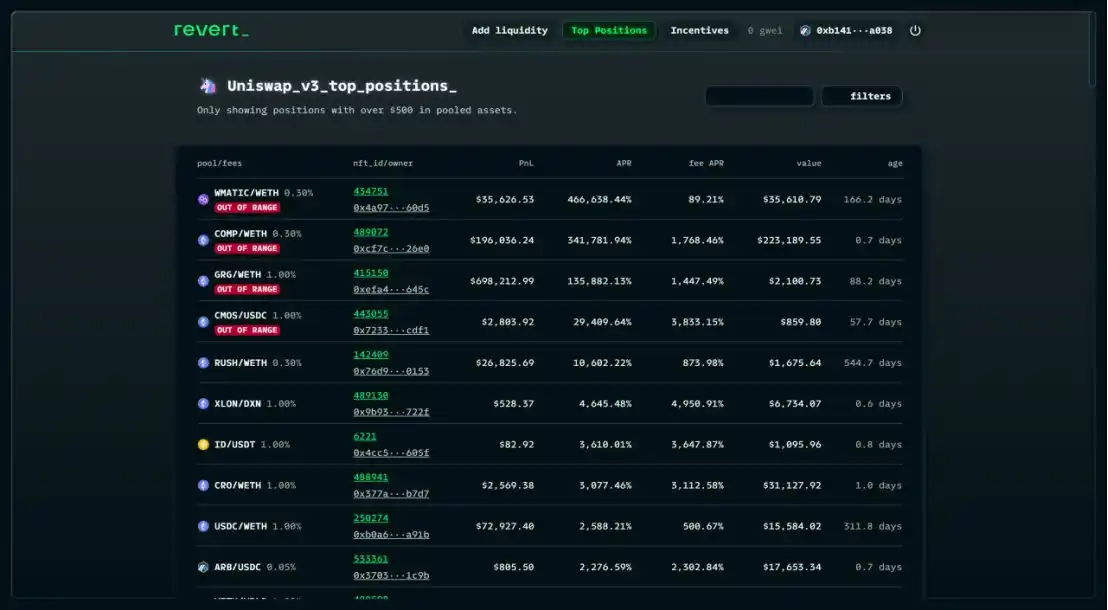Sort by fee APR column header
Image resolution: width=1108 pixels, height=610 pixels.
706,163
